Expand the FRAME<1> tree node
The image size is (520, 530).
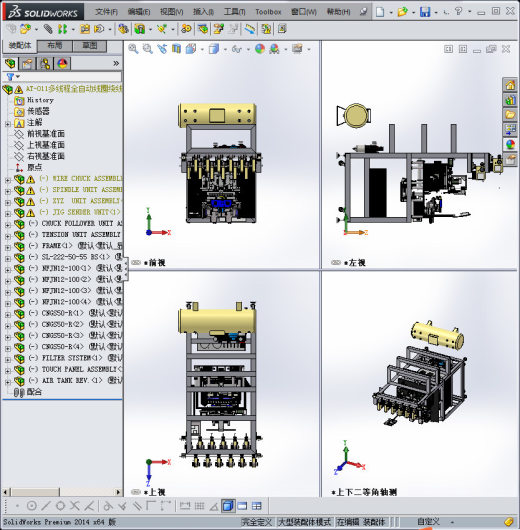point(8,247)
